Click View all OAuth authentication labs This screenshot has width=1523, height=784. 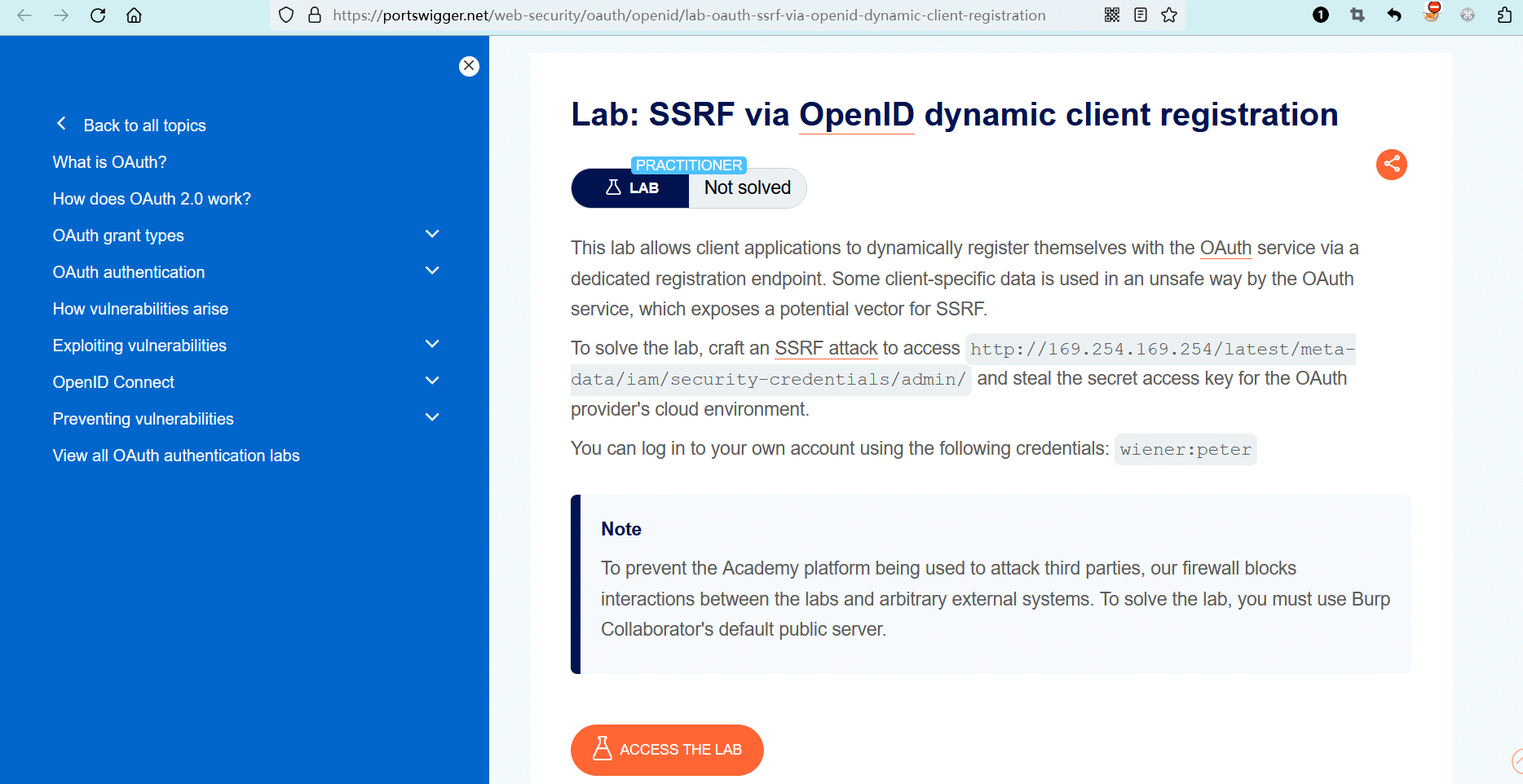(x=176, y=456)
